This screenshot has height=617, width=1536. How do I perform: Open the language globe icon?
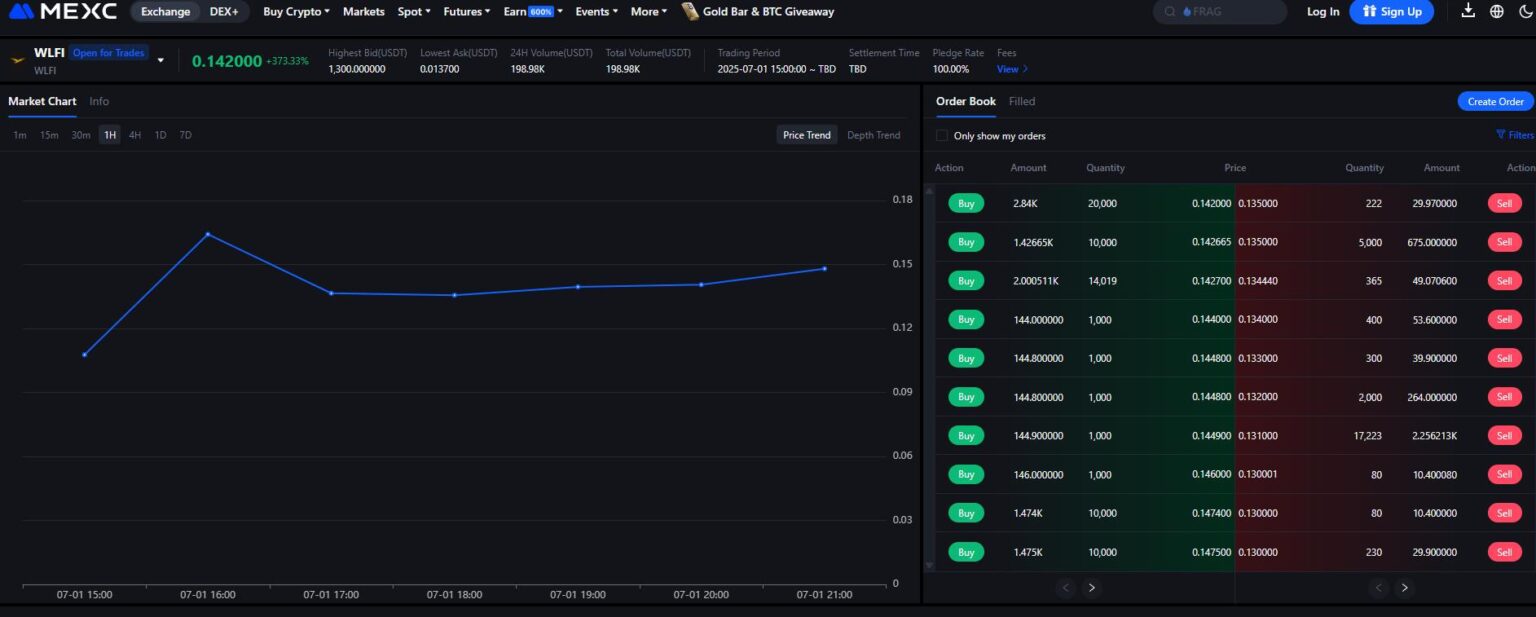(1497, 12)
